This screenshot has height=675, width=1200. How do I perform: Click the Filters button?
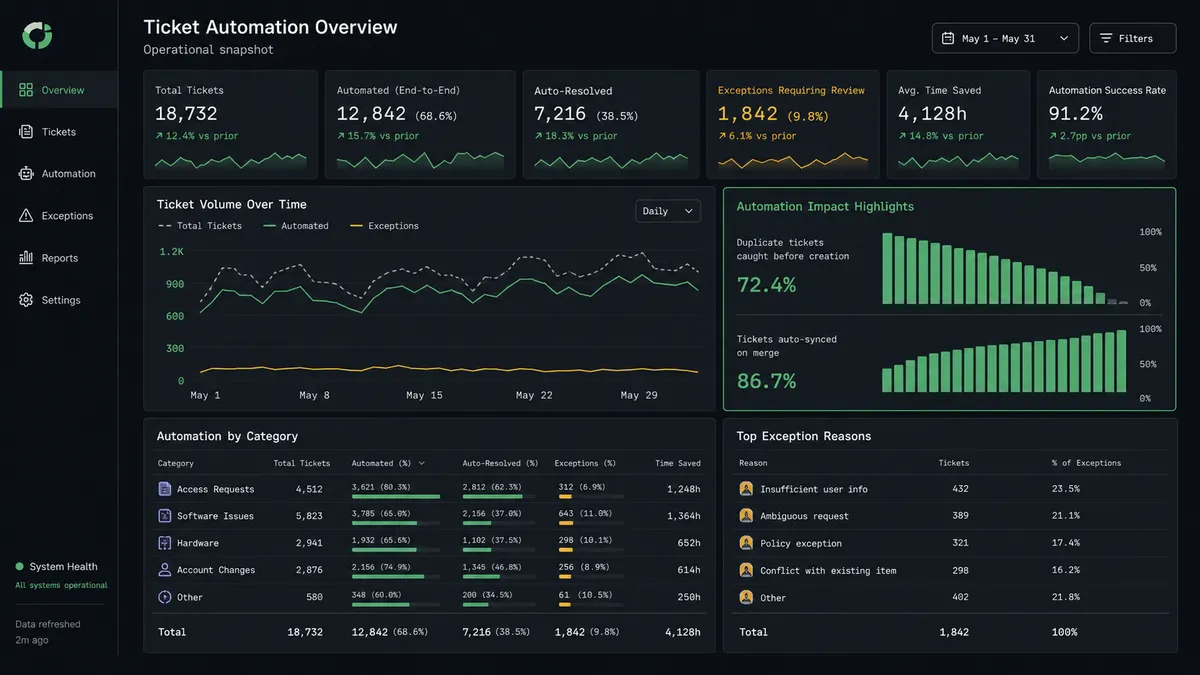click(x=1133, y=38)
